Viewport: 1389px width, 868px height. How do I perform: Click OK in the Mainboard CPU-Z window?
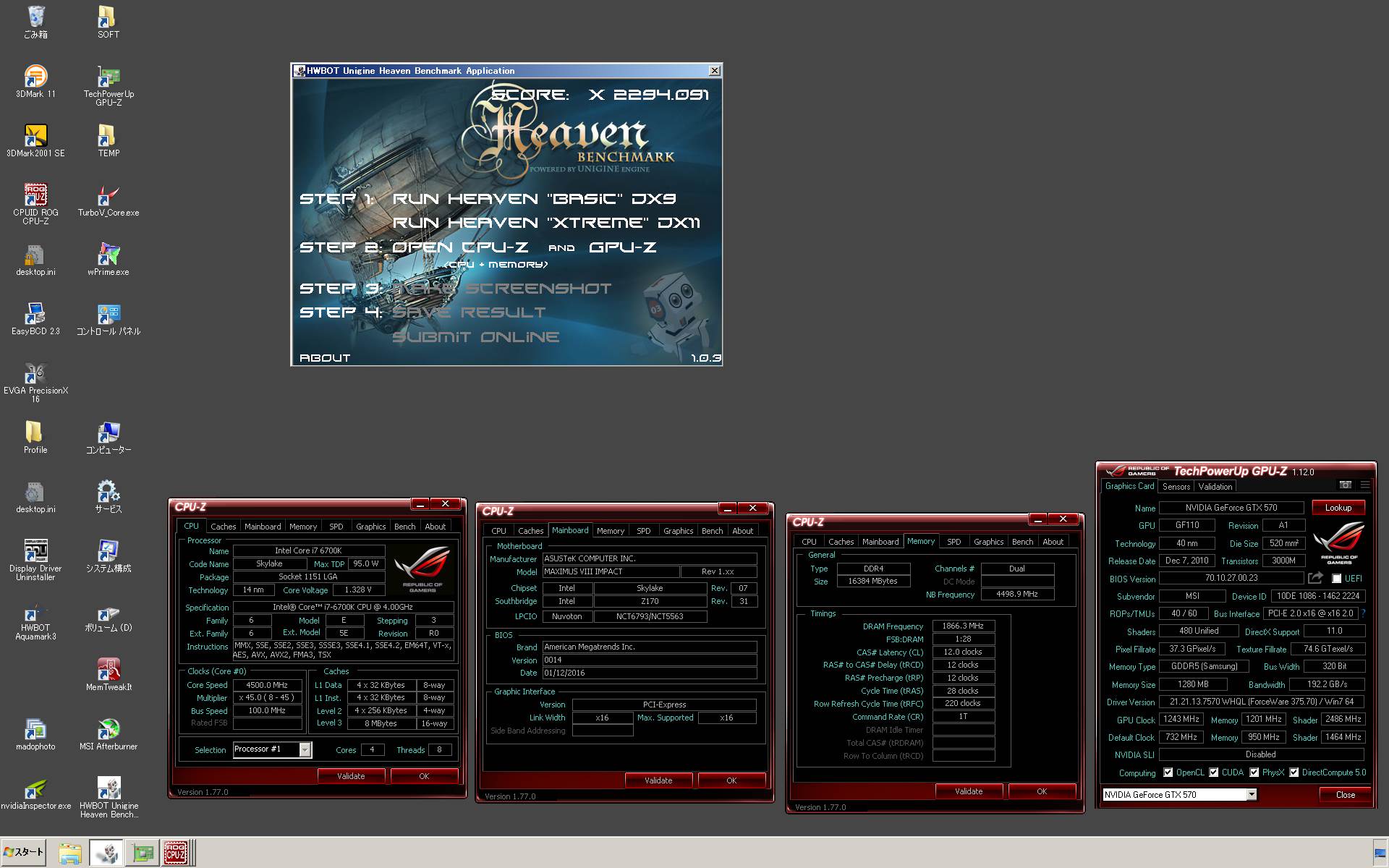[731, 780]
